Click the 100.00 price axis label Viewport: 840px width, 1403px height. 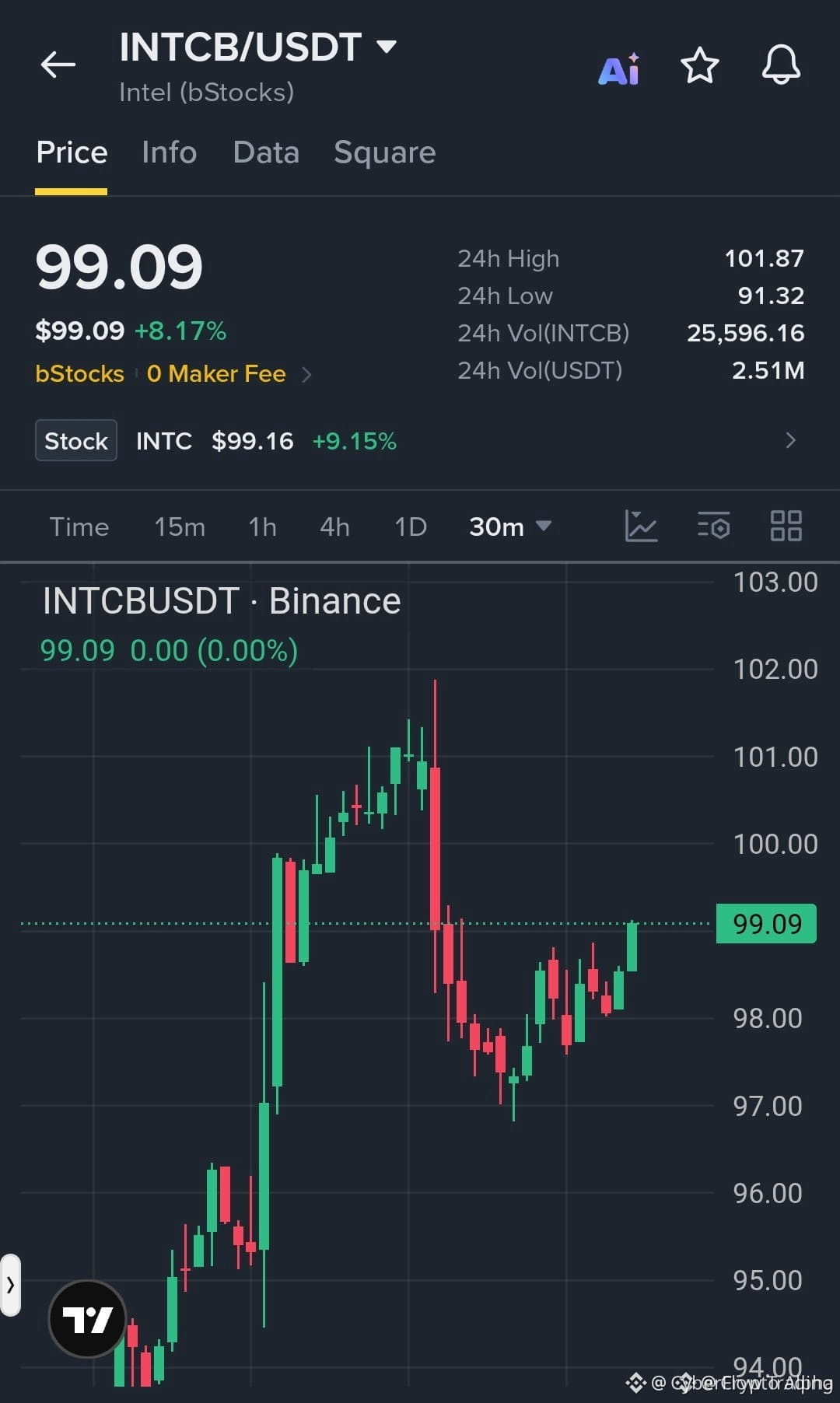pyautogui.click(x=775, y=844)
